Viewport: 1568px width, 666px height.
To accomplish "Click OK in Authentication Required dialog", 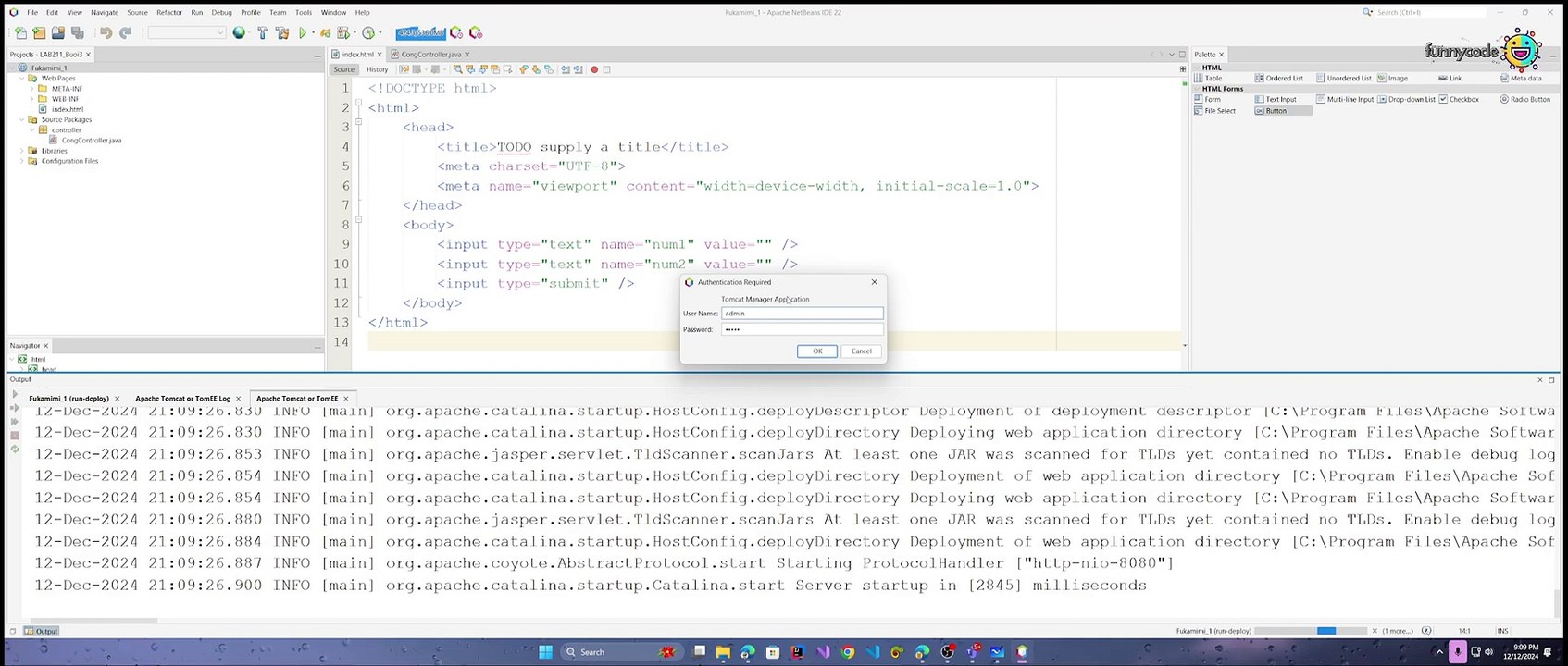I will click(817, 351).
